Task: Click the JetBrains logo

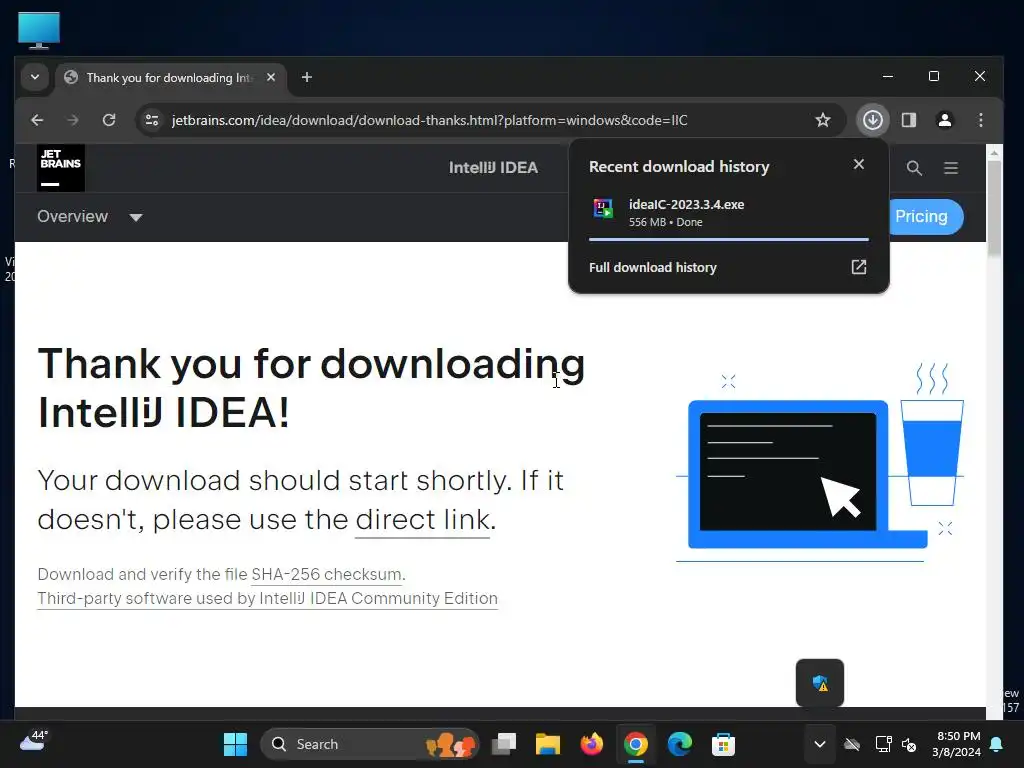Action: click(x=61, y=168)
